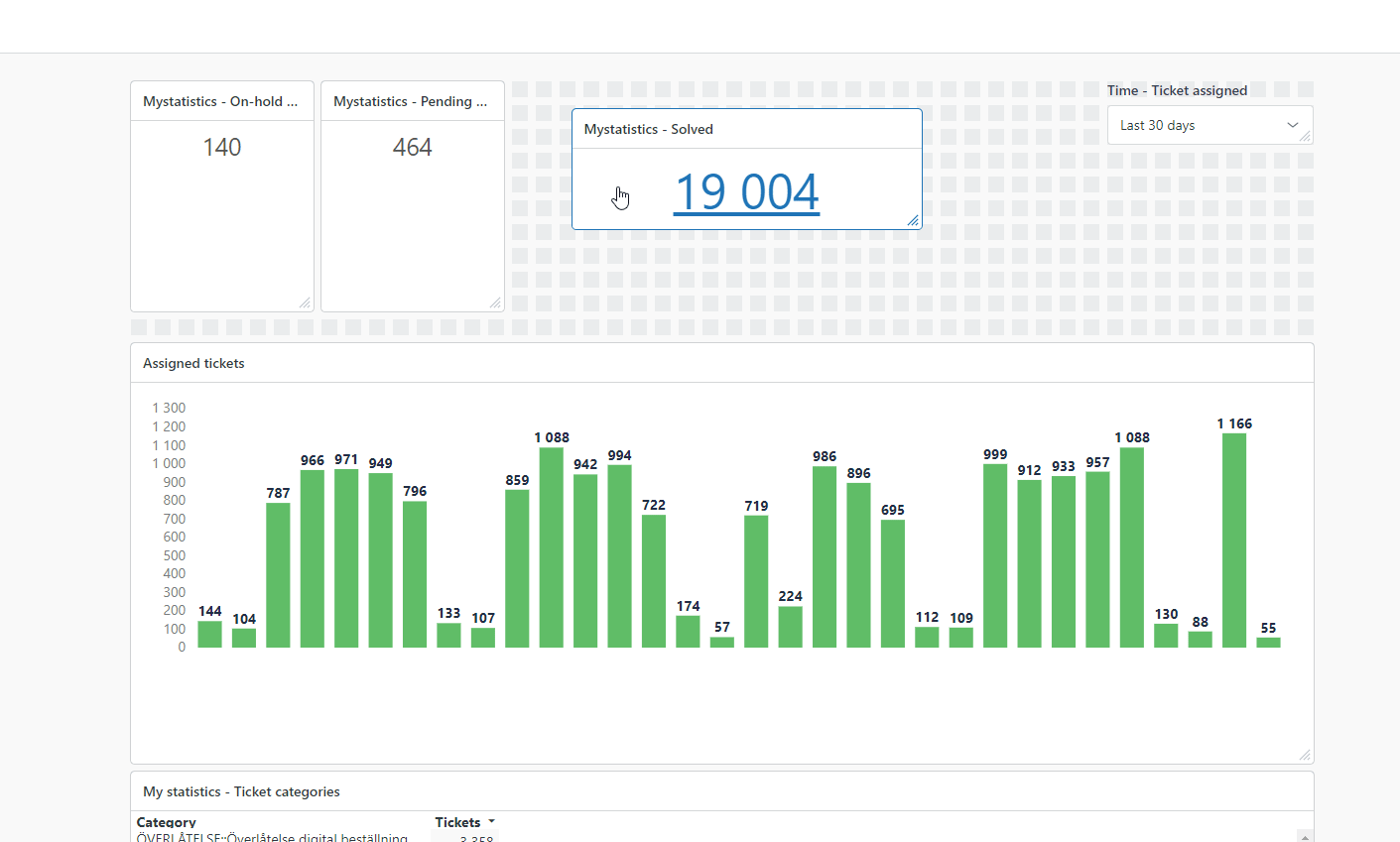The width and height of the screenshot is (1400, 842).
Task: Click the sort arrow beside Tickets column
Action: tap(491, 822)
